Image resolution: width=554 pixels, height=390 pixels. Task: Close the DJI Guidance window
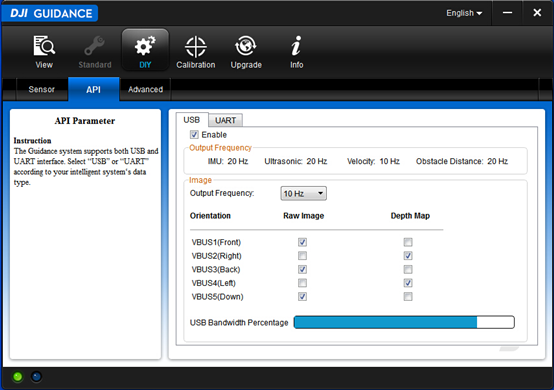click(537, 13)
